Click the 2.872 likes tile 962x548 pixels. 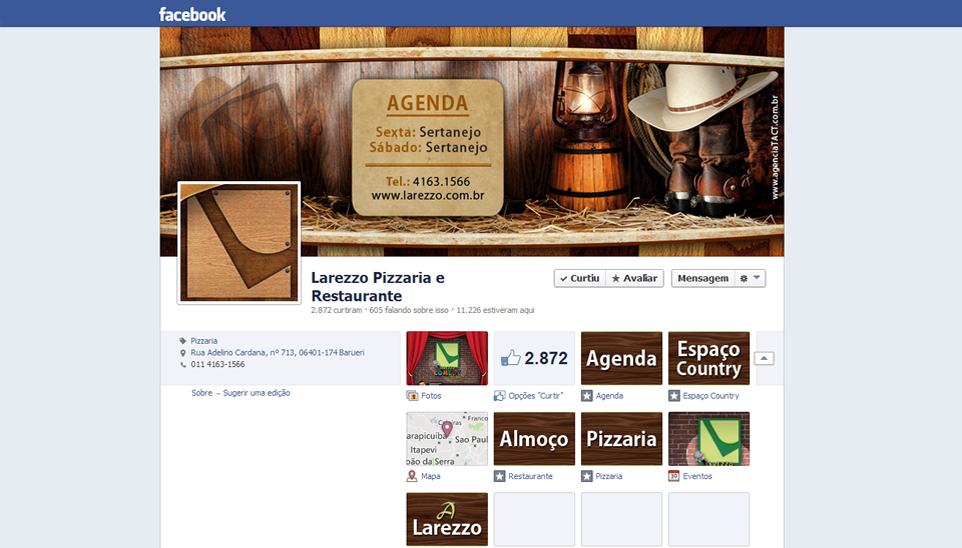[x=534, y=358]
